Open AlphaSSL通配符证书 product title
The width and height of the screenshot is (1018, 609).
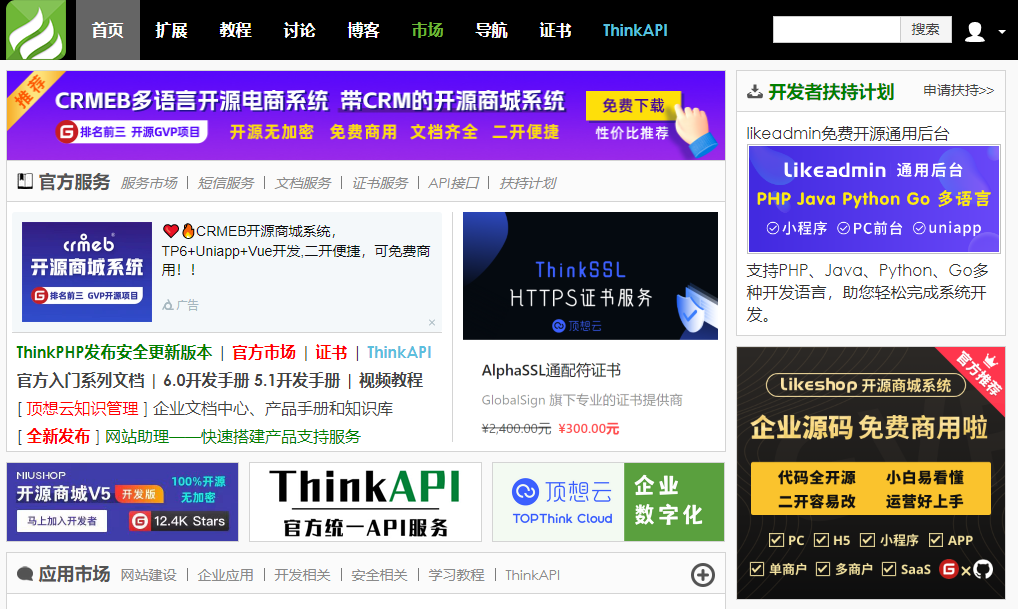(551, 371)
